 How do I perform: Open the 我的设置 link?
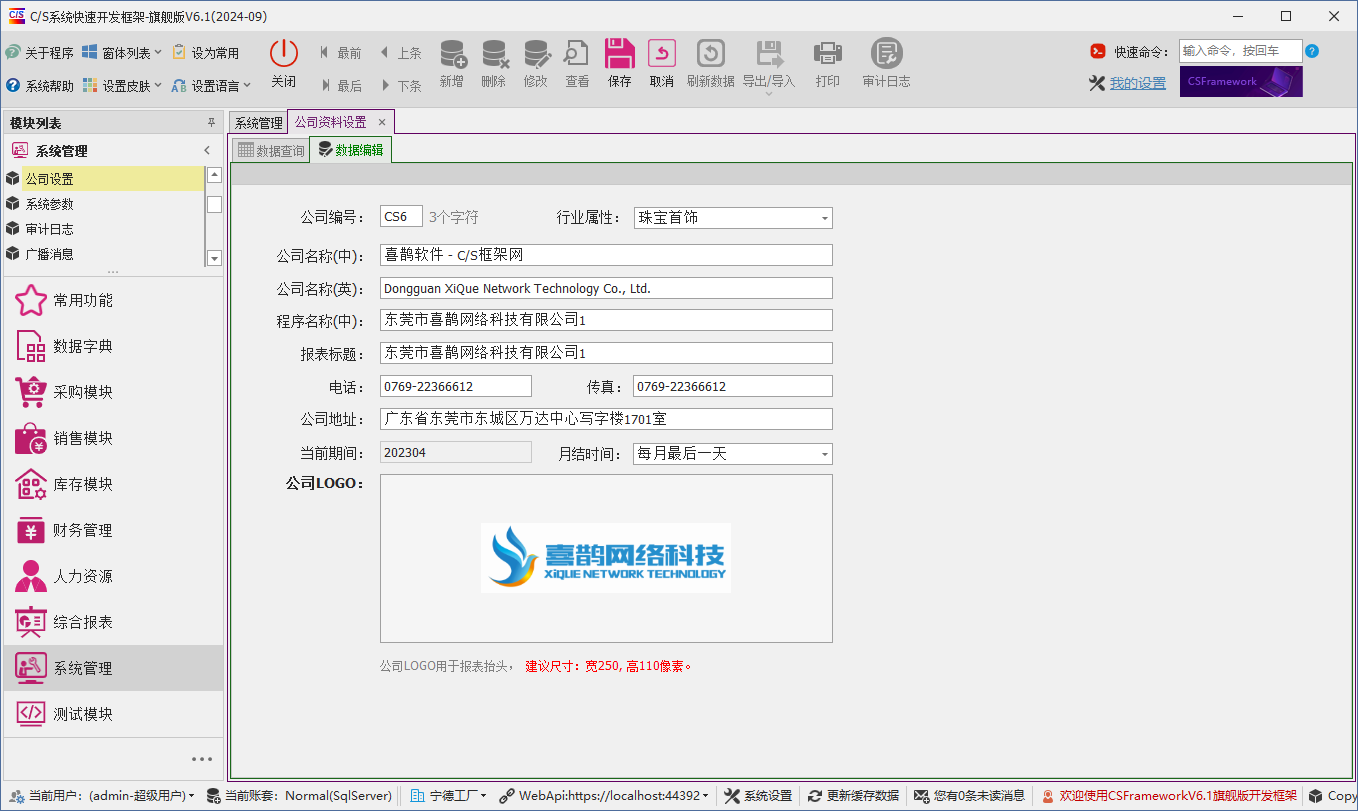pos(1138,84)
